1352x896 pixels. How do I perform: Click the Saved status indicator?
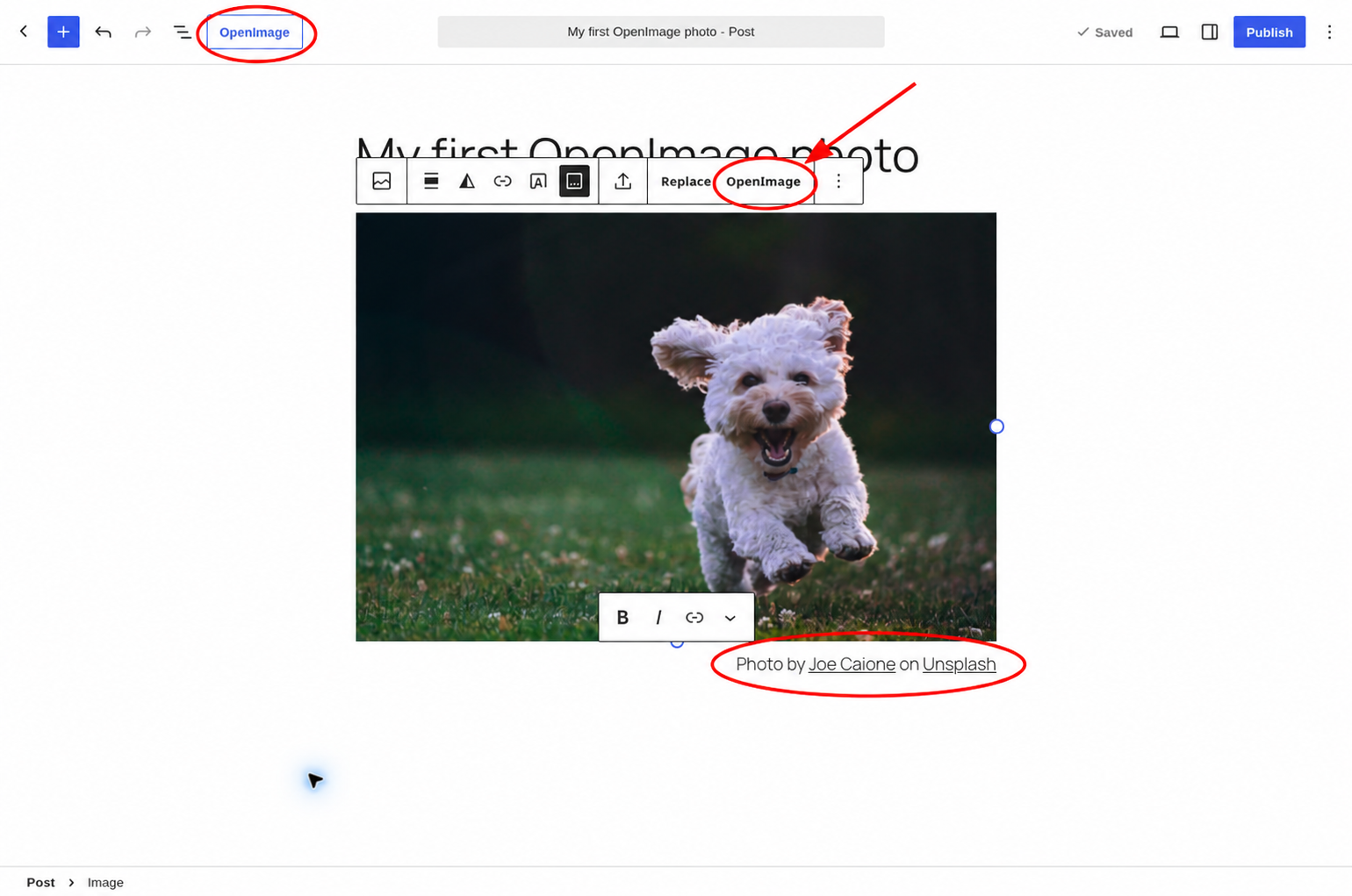pyautogui.click(x=1104, y=32)
